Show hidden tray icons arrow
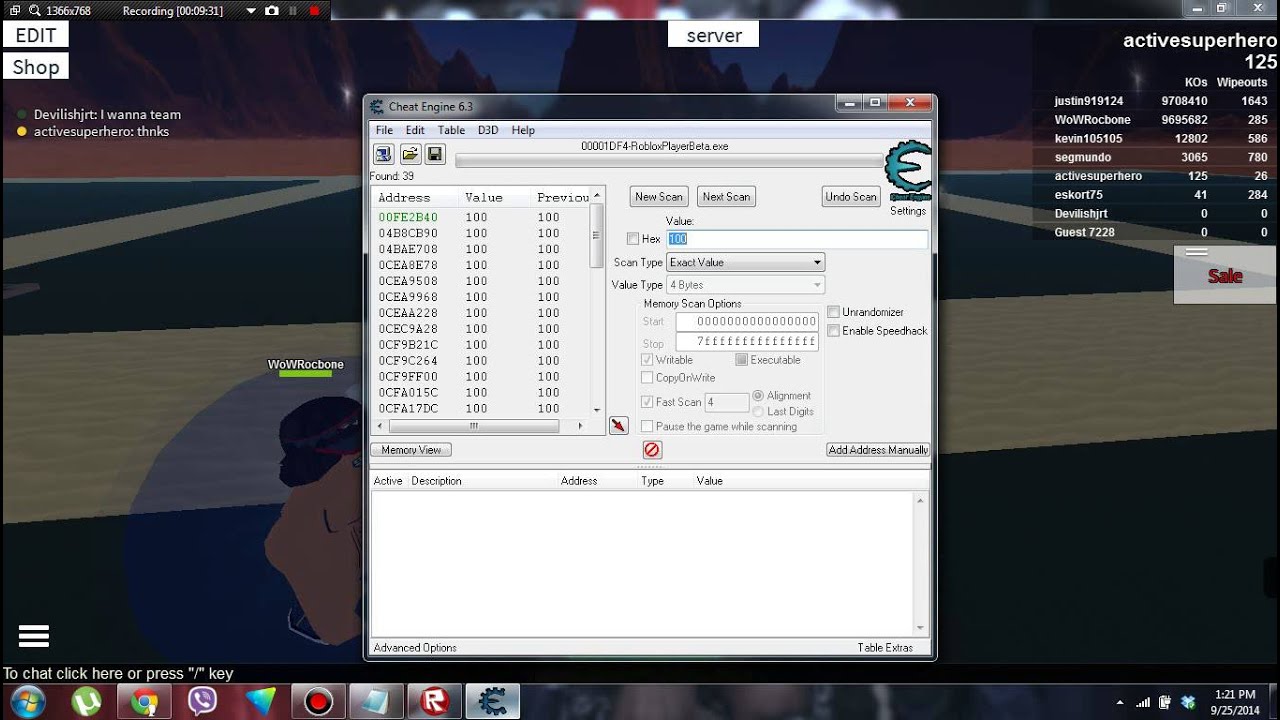Image resolution: width=1280 pixels, height=720 pixels. [x=1119, y=702]
